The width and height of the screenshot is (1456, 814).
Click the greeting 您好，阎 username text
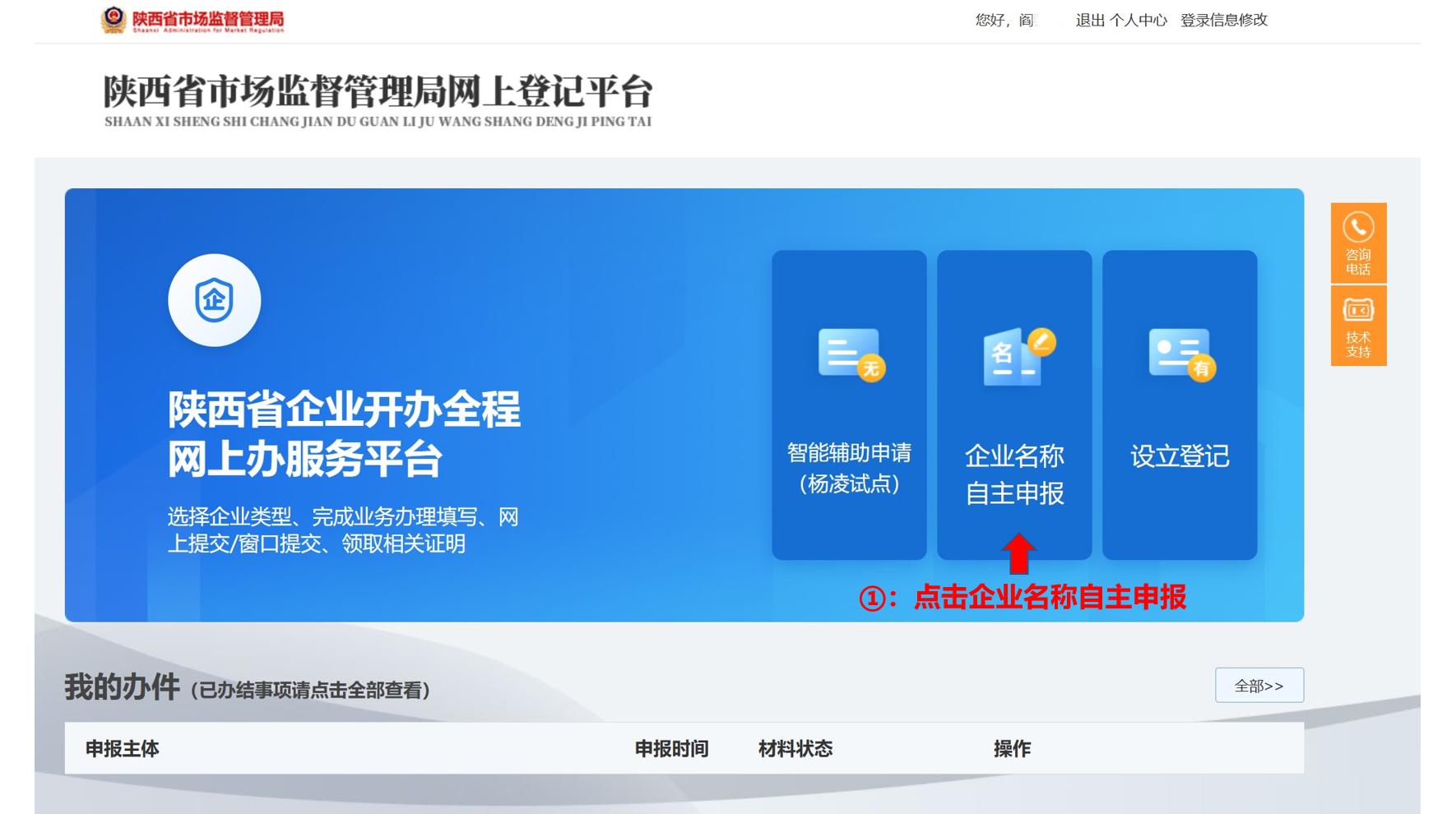pos(1005,21)
